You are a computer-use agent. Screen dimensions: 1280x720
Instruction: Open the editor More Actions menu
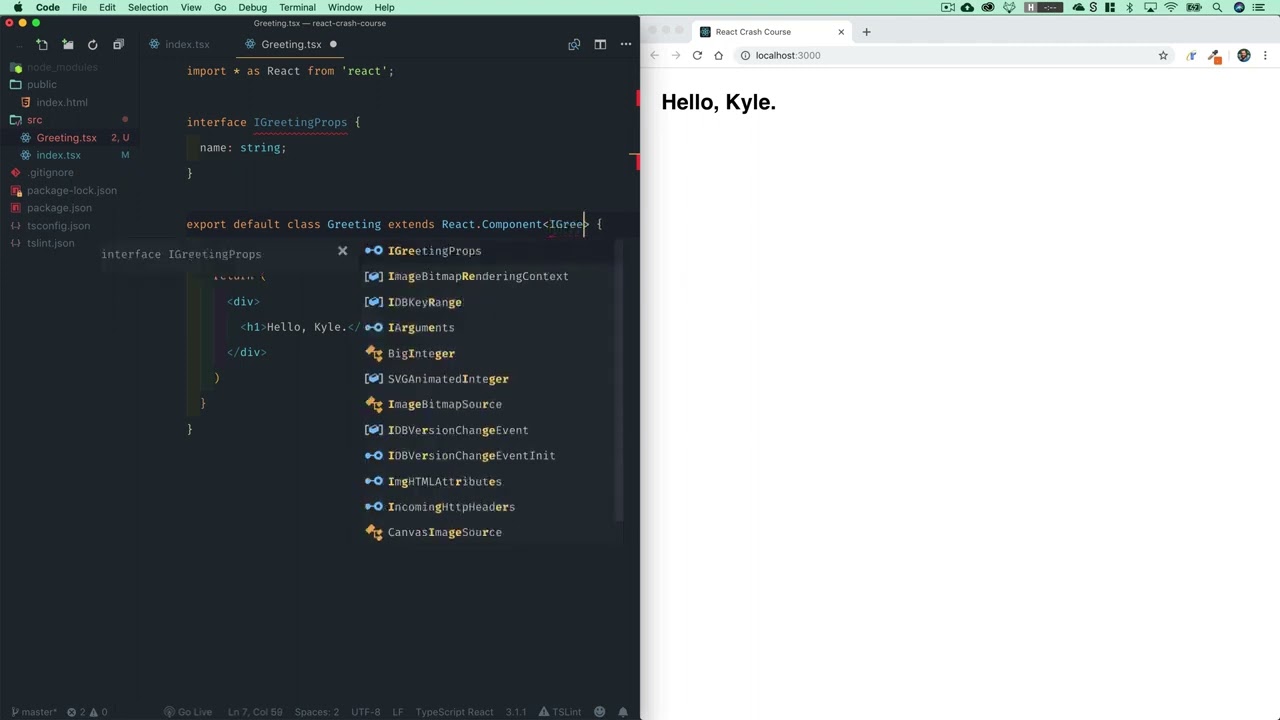pos(626,44)
